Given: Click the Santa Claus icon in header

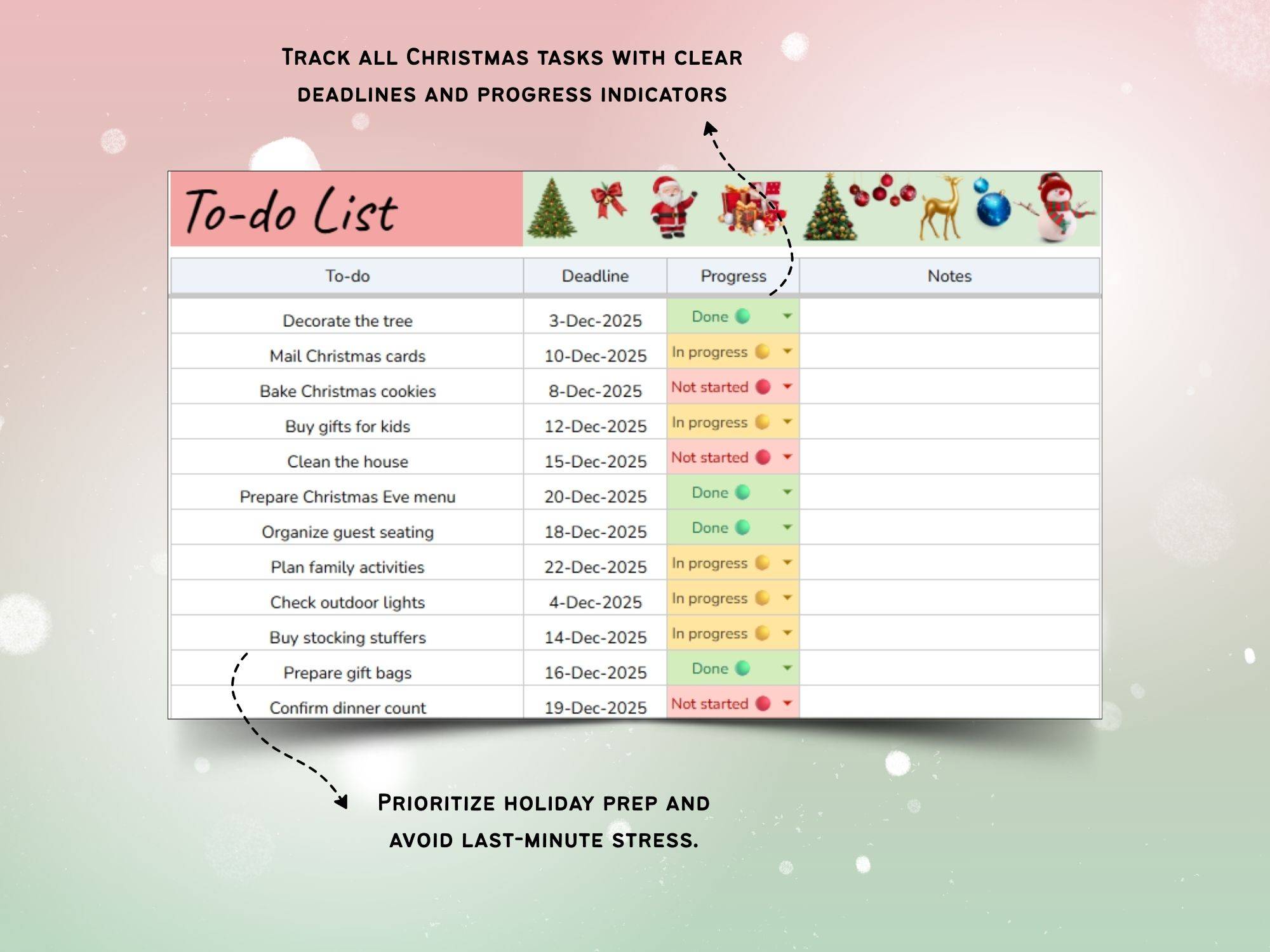Looking at the screenshot, I should (672, 207).
